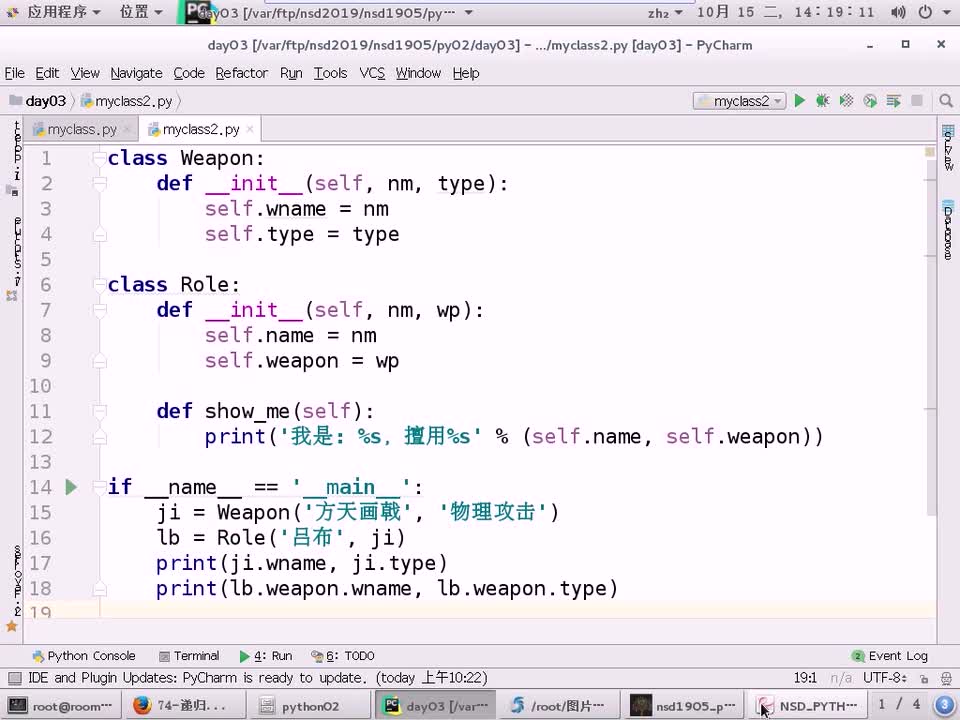The width and height of the screenshot is (960, 720).
Task: Click the 19:1 cursor position indicator
Action: point(805,678)
